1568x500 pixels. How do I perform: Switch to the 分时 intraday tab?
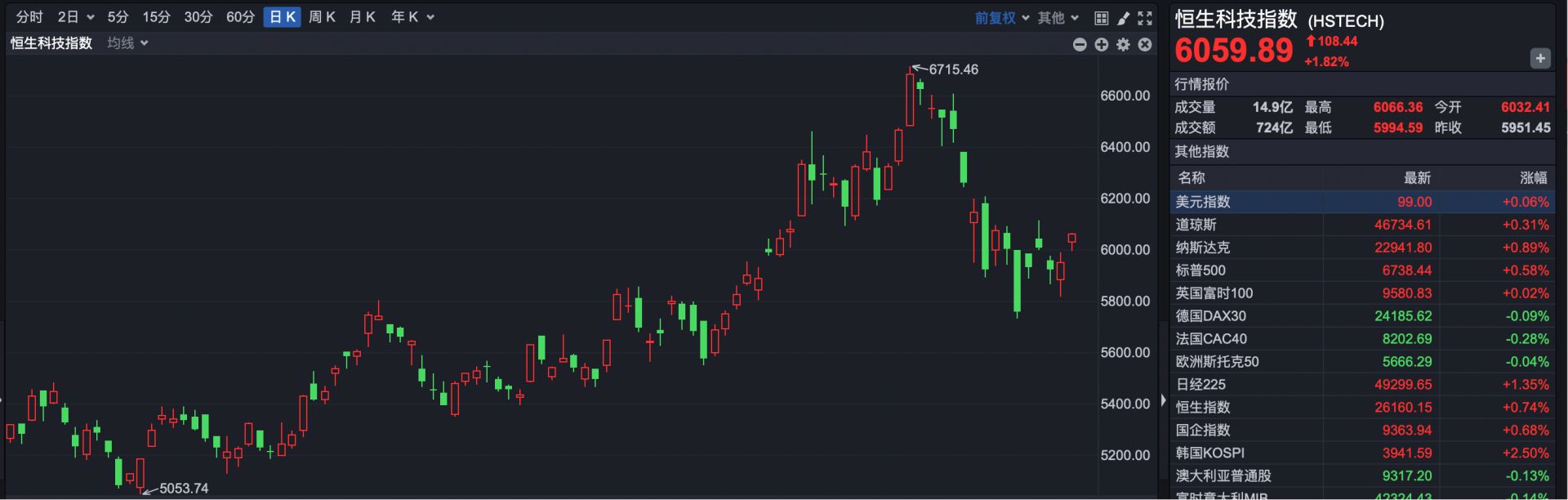(x=29, y=17)
